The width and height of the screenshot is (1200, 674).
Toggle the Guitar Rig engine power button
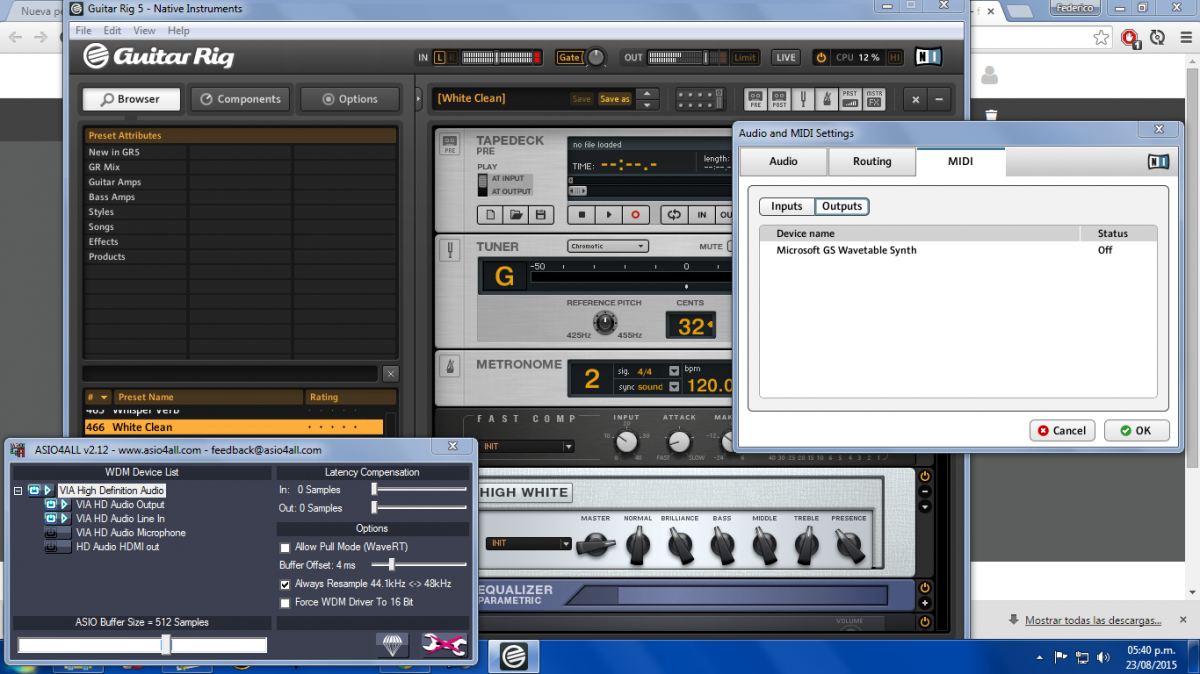[x=821, y=57]
